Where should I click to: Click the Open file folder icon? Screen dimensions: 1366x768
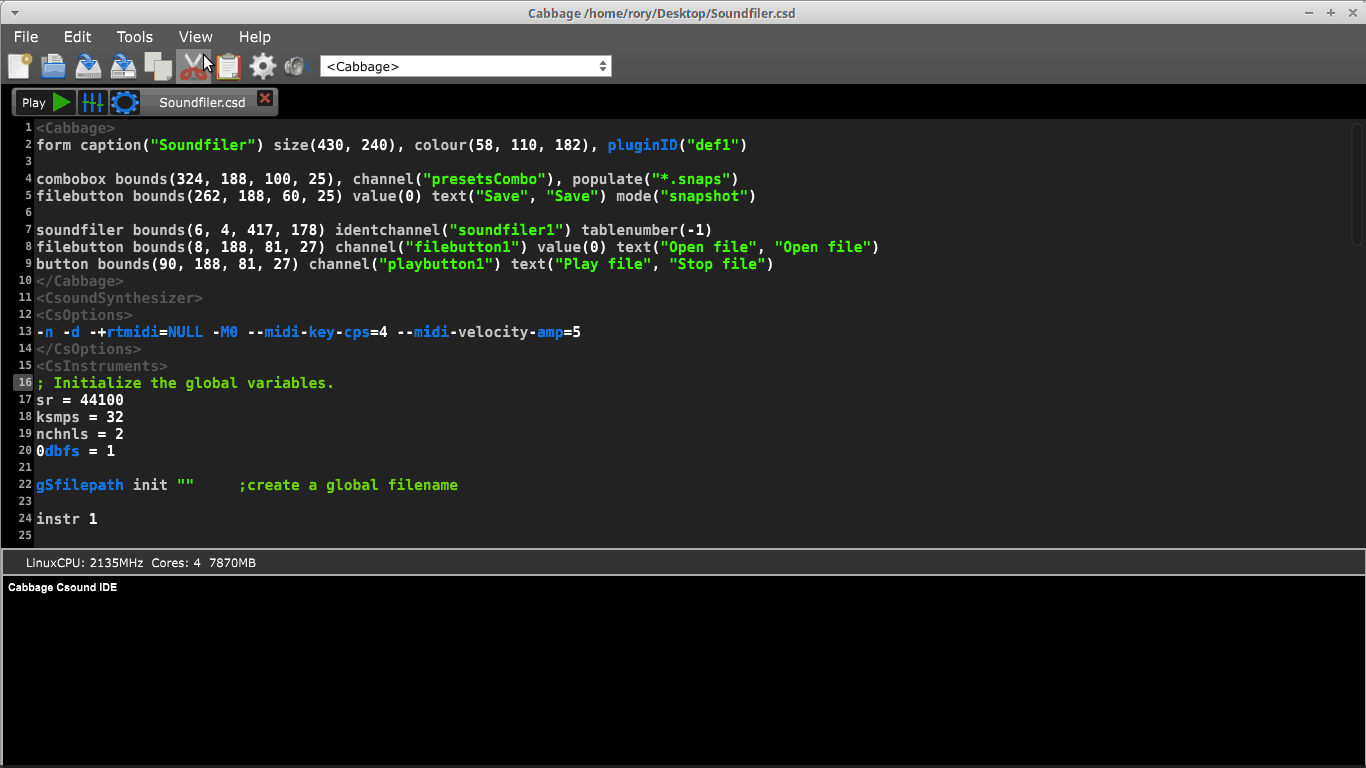53,66
